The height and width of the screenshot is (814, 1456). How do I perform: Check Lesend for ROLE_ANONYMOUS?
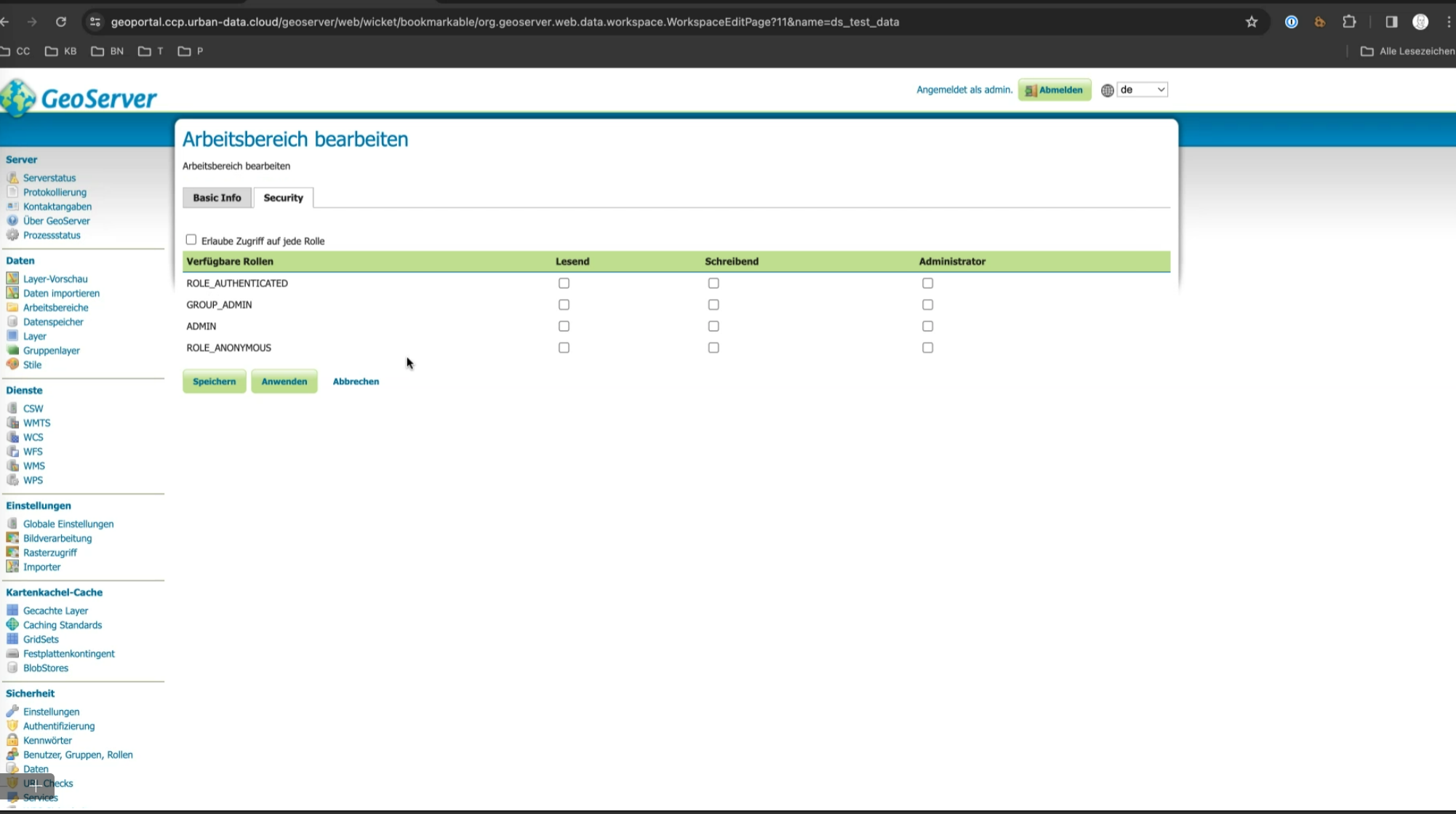[564, 348]
